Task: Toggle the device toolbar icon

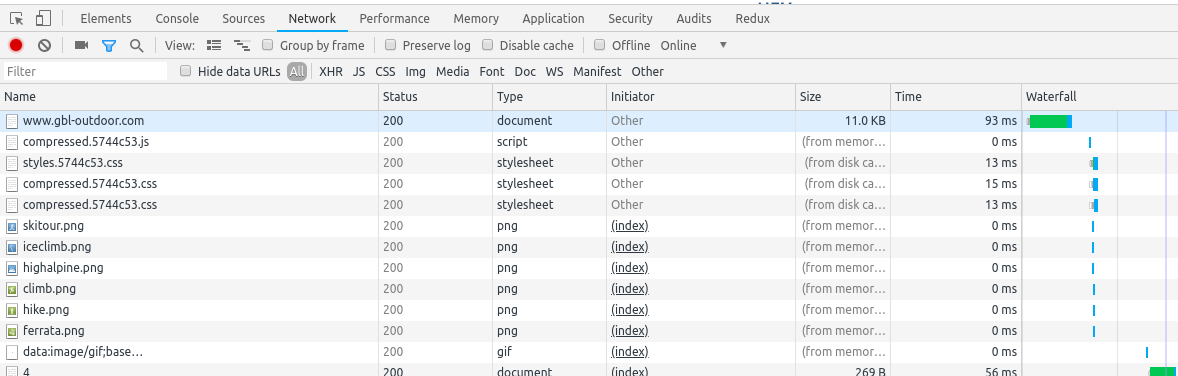Action: (44, 19)
